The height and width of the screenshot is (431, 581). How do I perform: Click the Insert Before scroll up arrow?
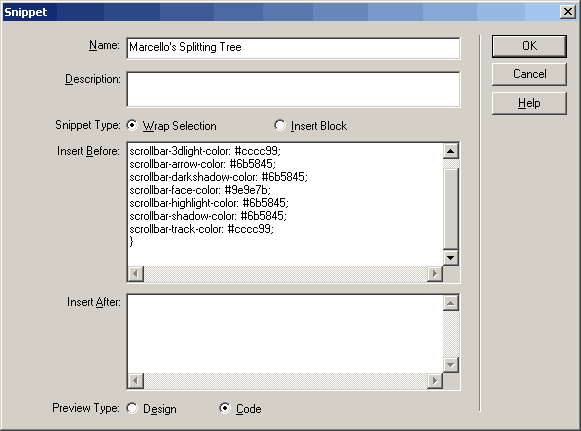(451, 151)
